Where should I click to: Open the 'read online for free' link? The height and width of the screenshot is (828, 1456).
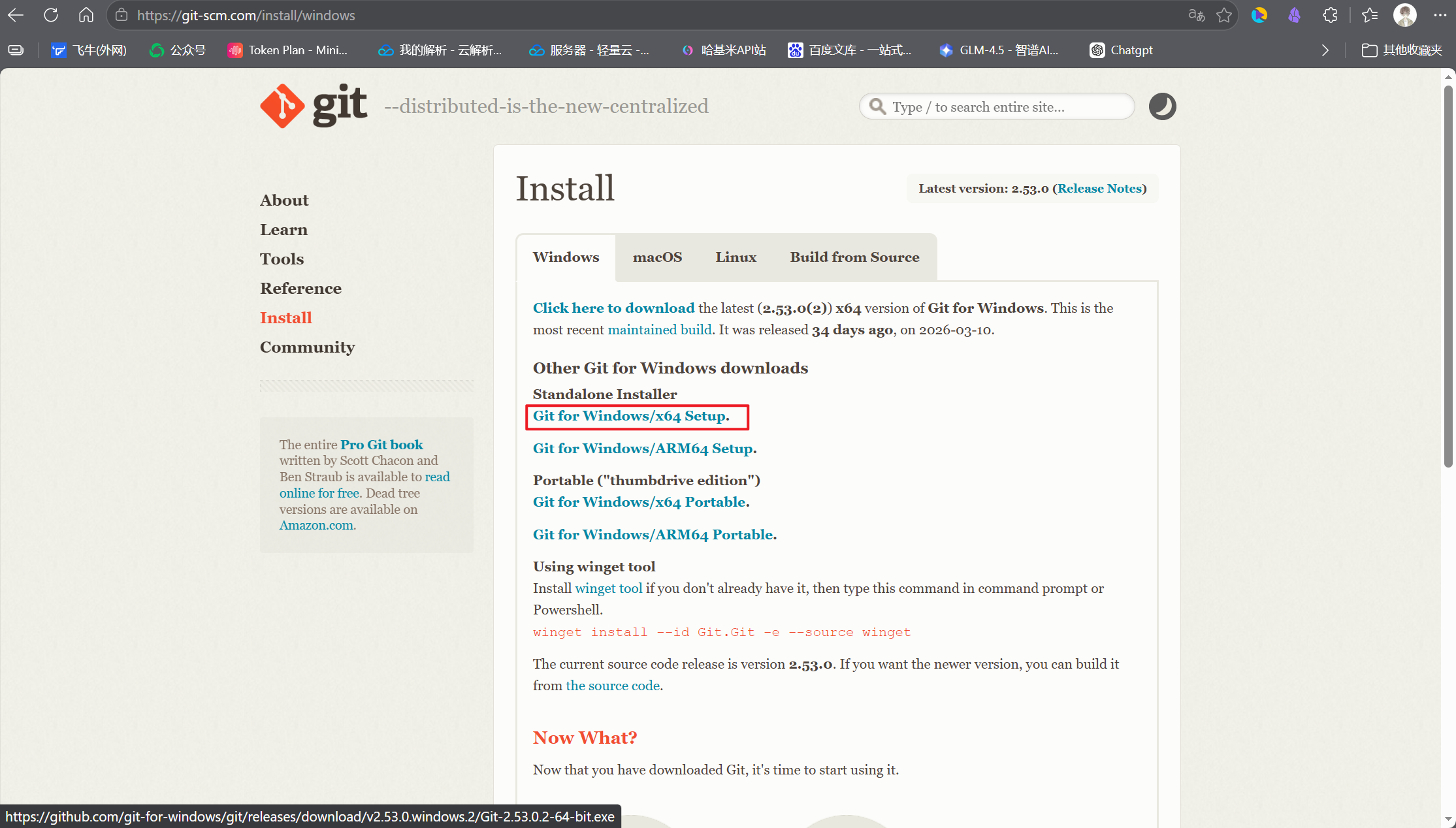[364, 485]
